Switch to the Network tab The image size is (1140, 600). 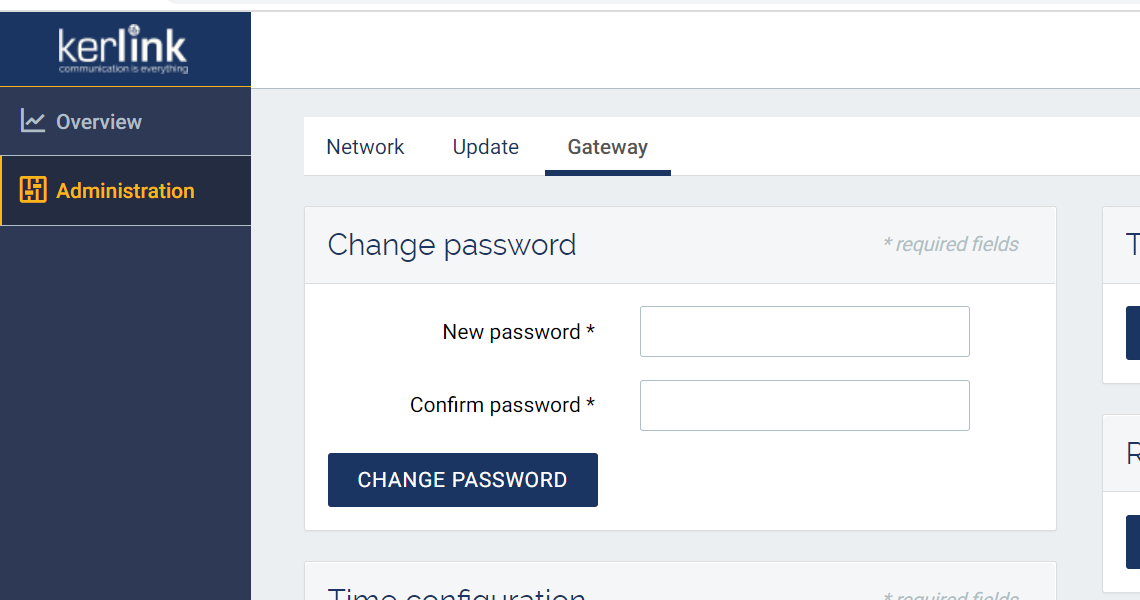click(x=365, y=147)
